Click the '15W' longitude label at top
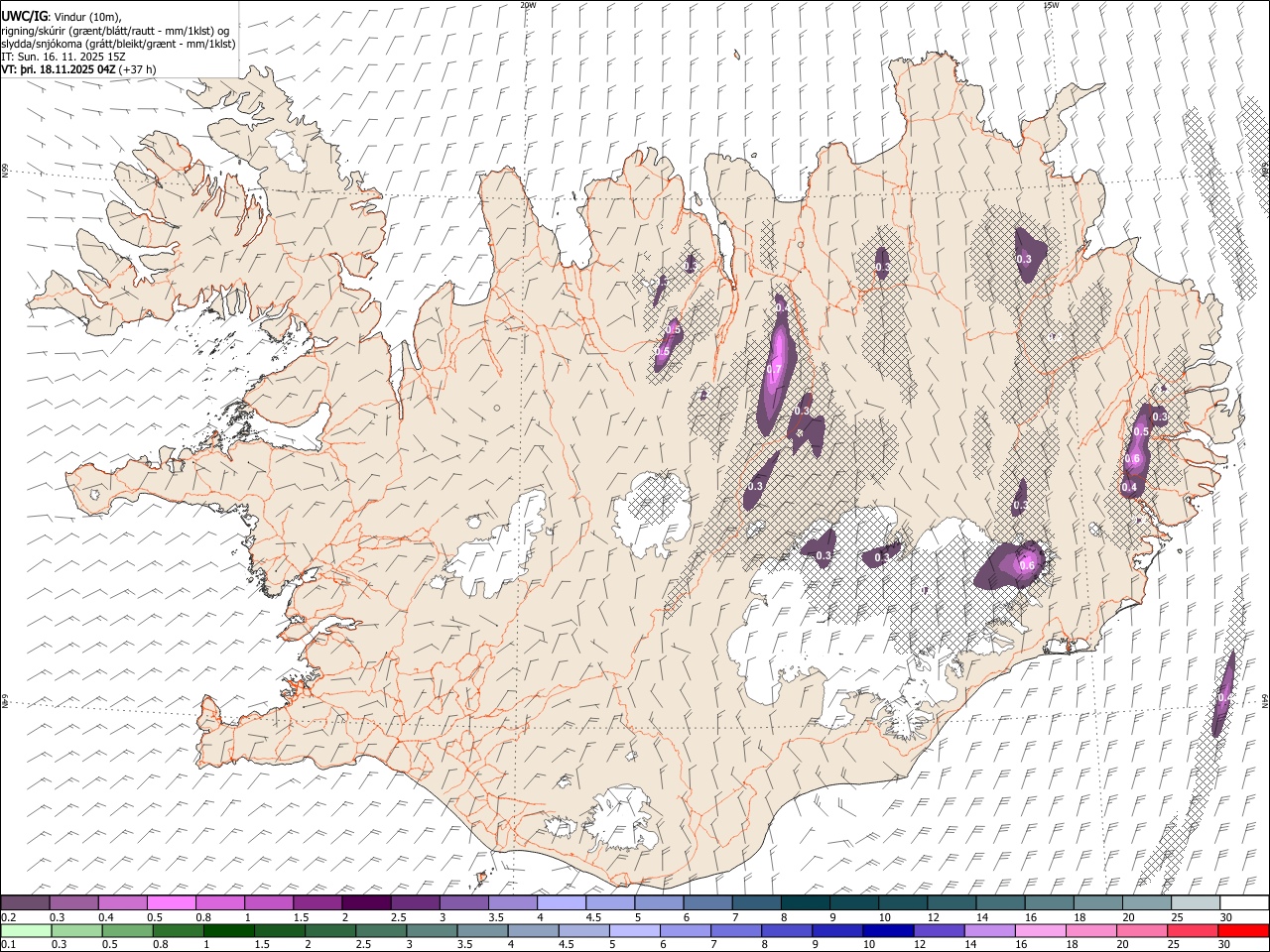This screenshot has height=952, width=1270. [x=1050, y=5]
